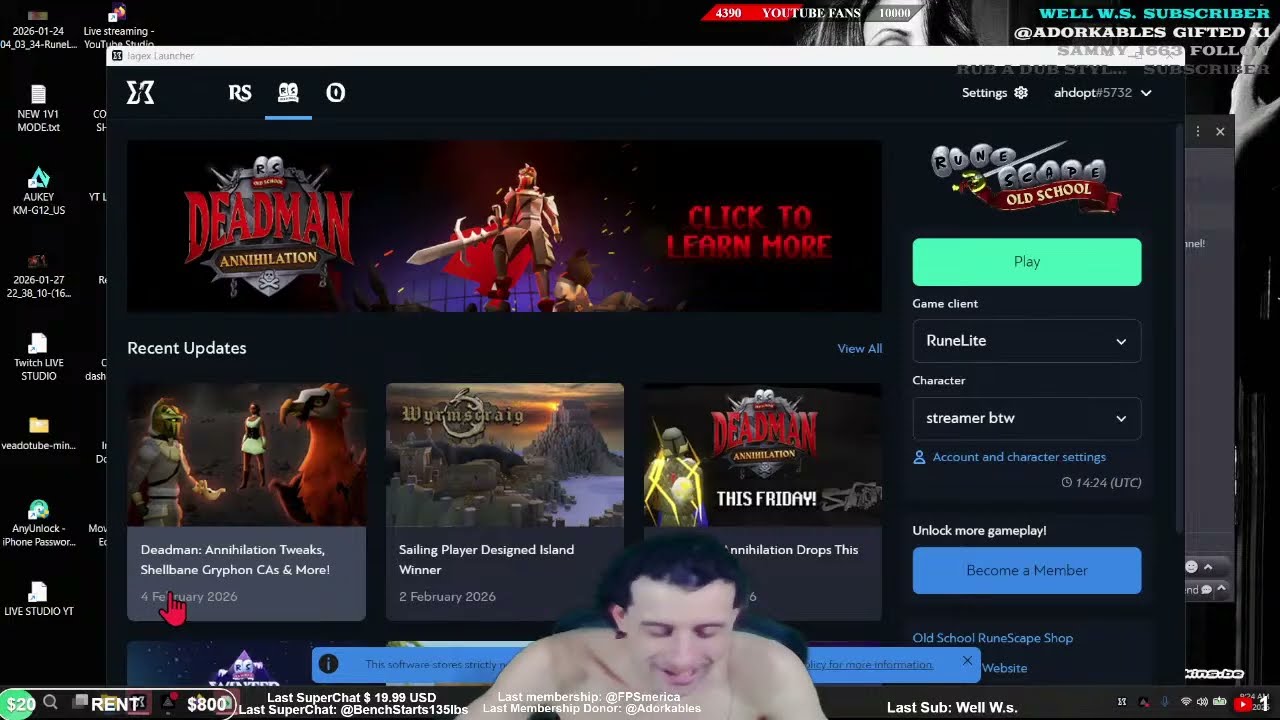Open AUKEY KM-G12_US desktop shortcut
1280x720 pixels.
tap(38, 191)
